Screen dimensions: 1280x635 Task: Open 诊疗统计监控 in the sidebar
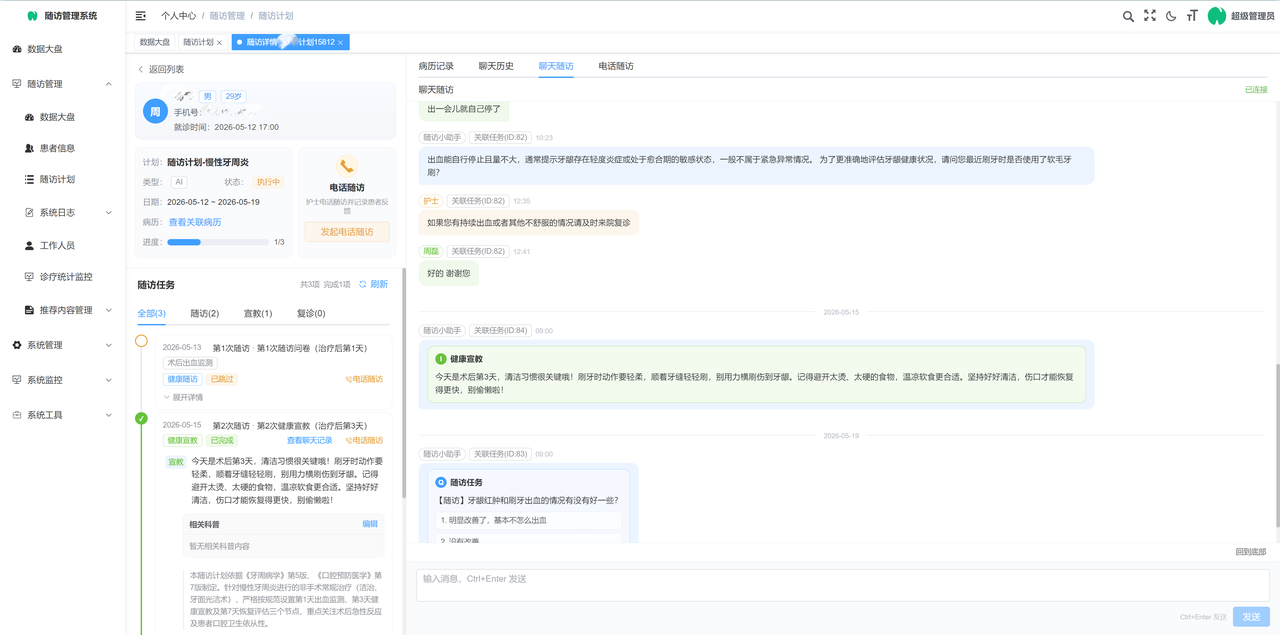tap(66, 277)
